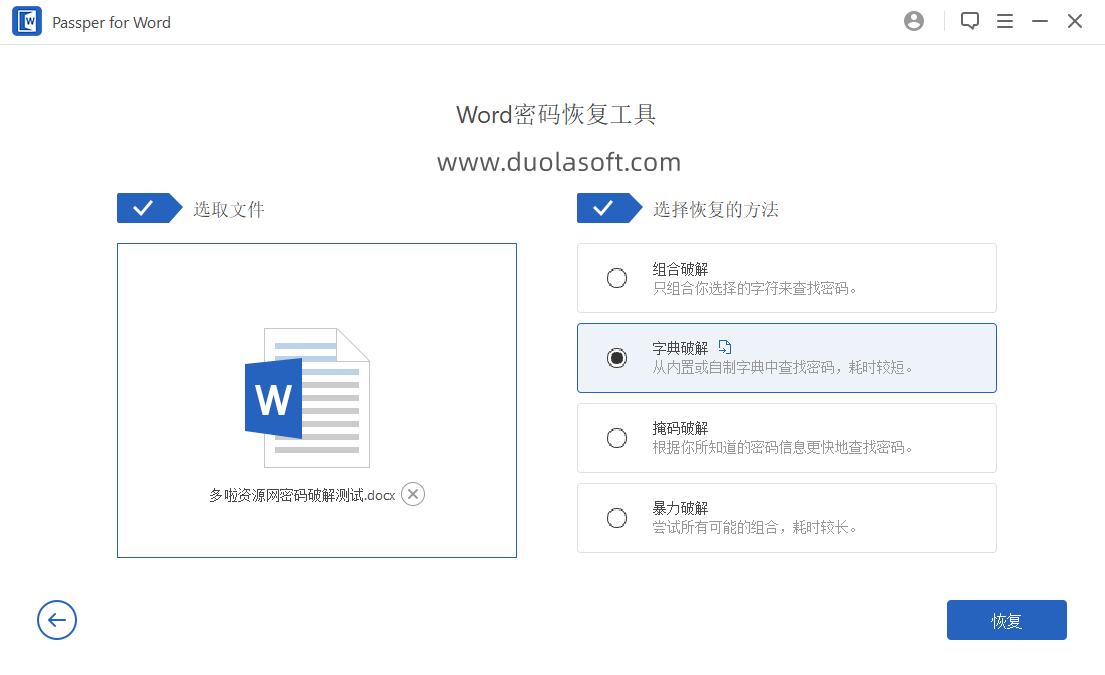Viewport: 1105px width, 675px height.
Task: Open the feedback chat icon
Action: (970, 21)
